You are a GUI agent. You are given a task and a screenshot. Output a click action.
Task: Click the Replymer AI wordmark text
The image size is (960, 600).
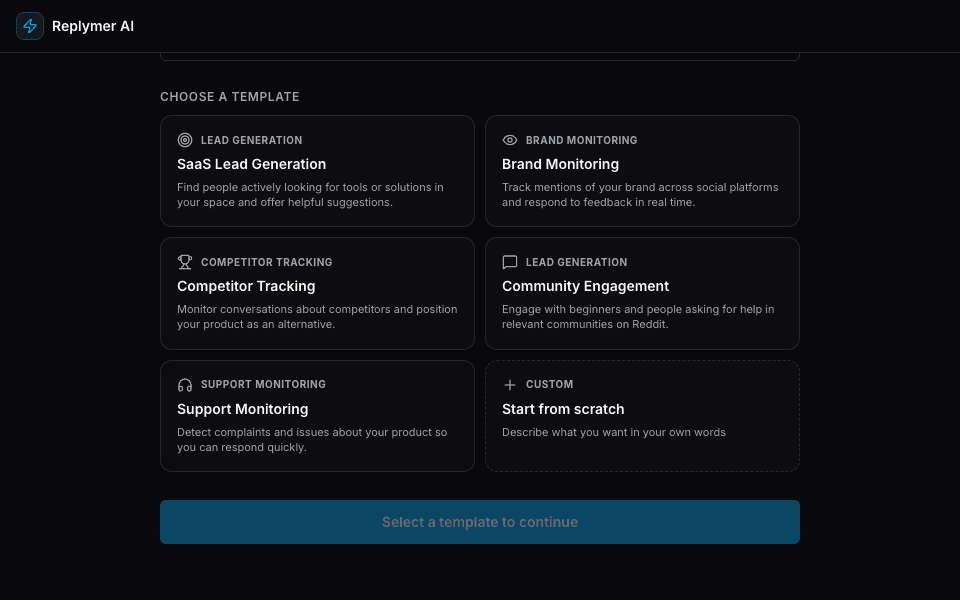[93, 26]
